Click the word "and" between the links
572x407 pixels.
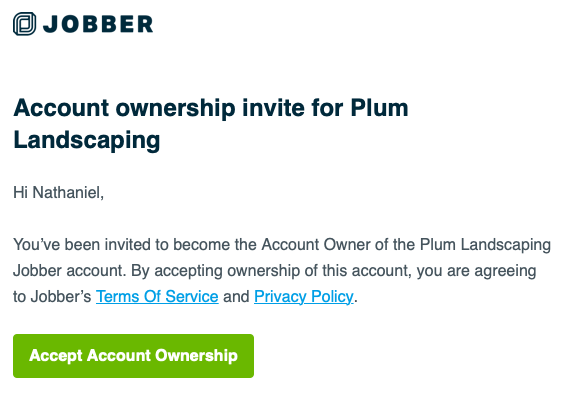(236, 296)
